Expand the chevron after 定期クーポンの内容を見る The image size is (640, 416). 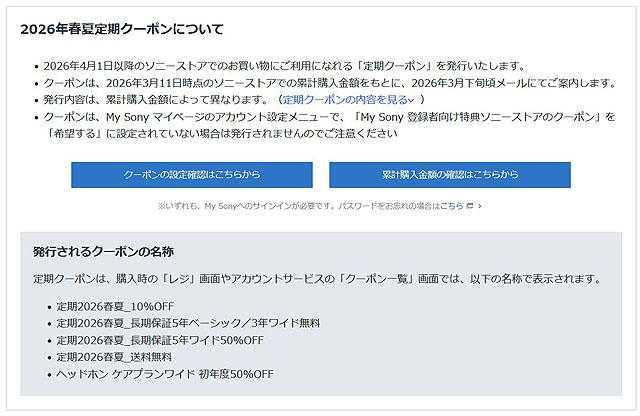tap(411, 100)
